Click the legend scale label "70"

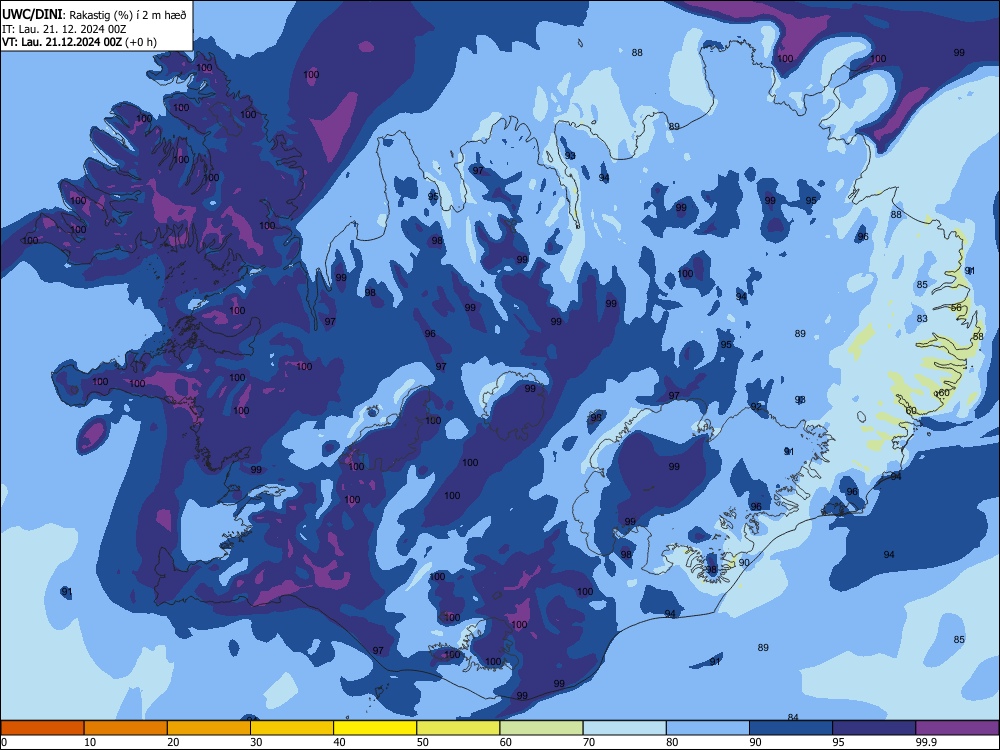589,742
